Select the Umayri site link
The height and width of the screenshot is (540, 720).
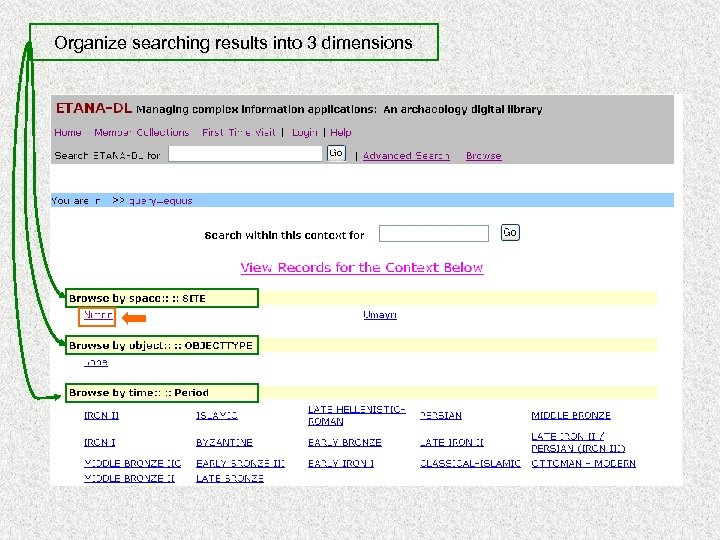click(380, 315)
